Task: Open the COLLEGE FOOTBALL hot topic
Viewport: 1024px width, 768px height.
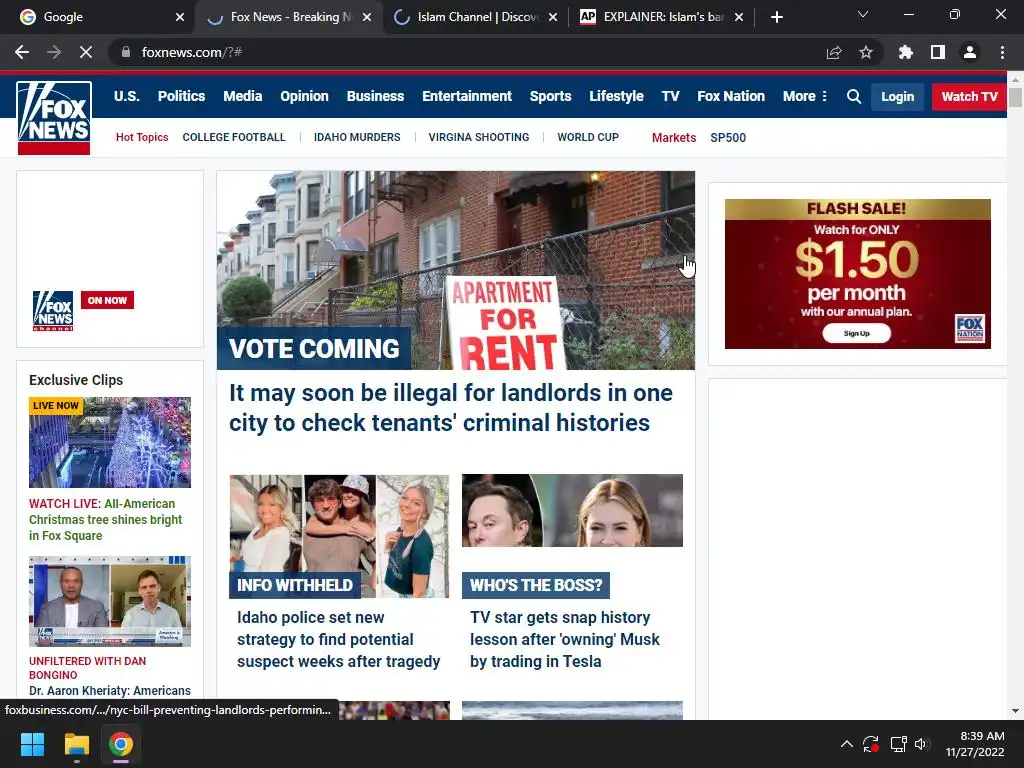Action: click(234, 137)
